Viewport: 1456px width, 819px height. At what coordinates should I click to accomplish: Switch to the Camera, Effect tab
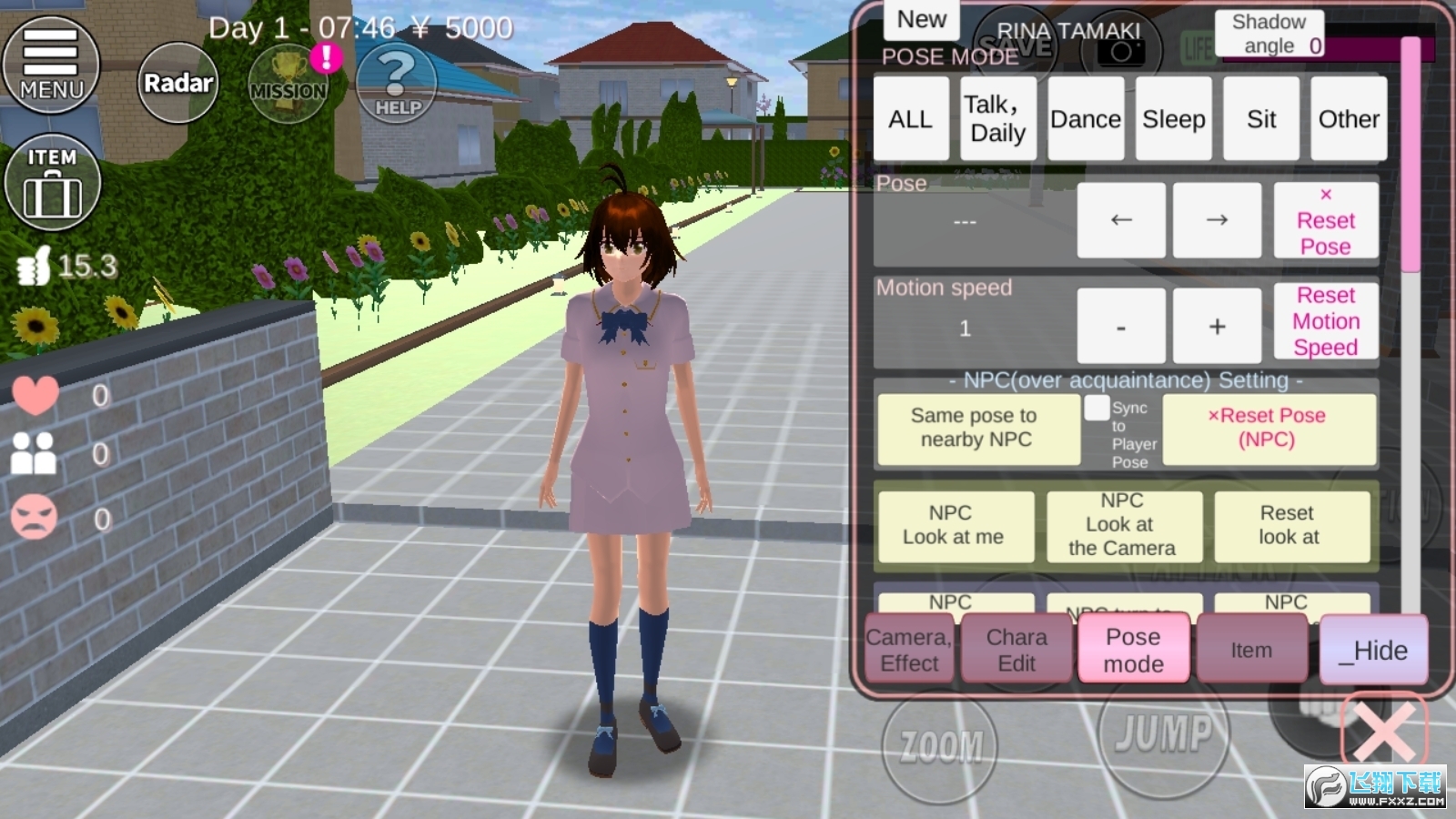(908, 648)
